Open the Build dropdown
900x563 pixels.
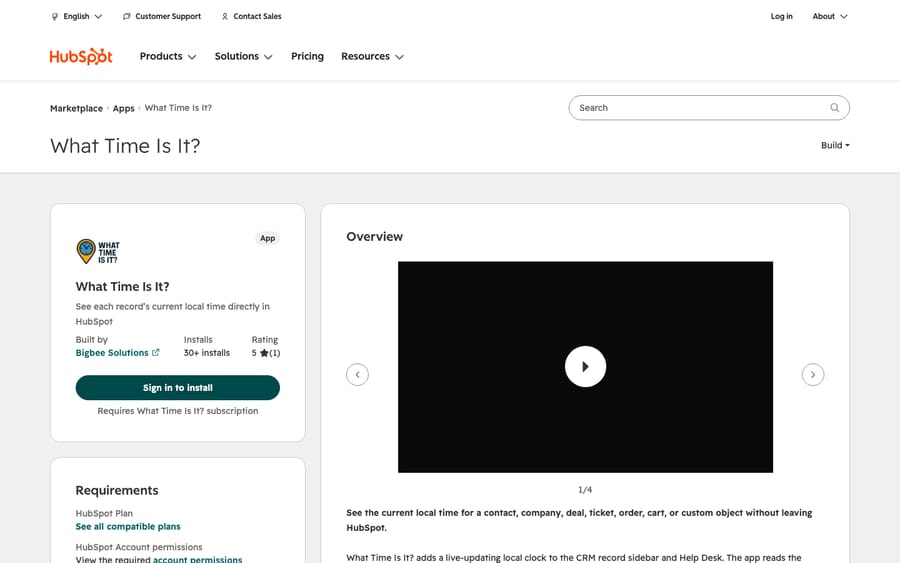[x=835, y=145]
